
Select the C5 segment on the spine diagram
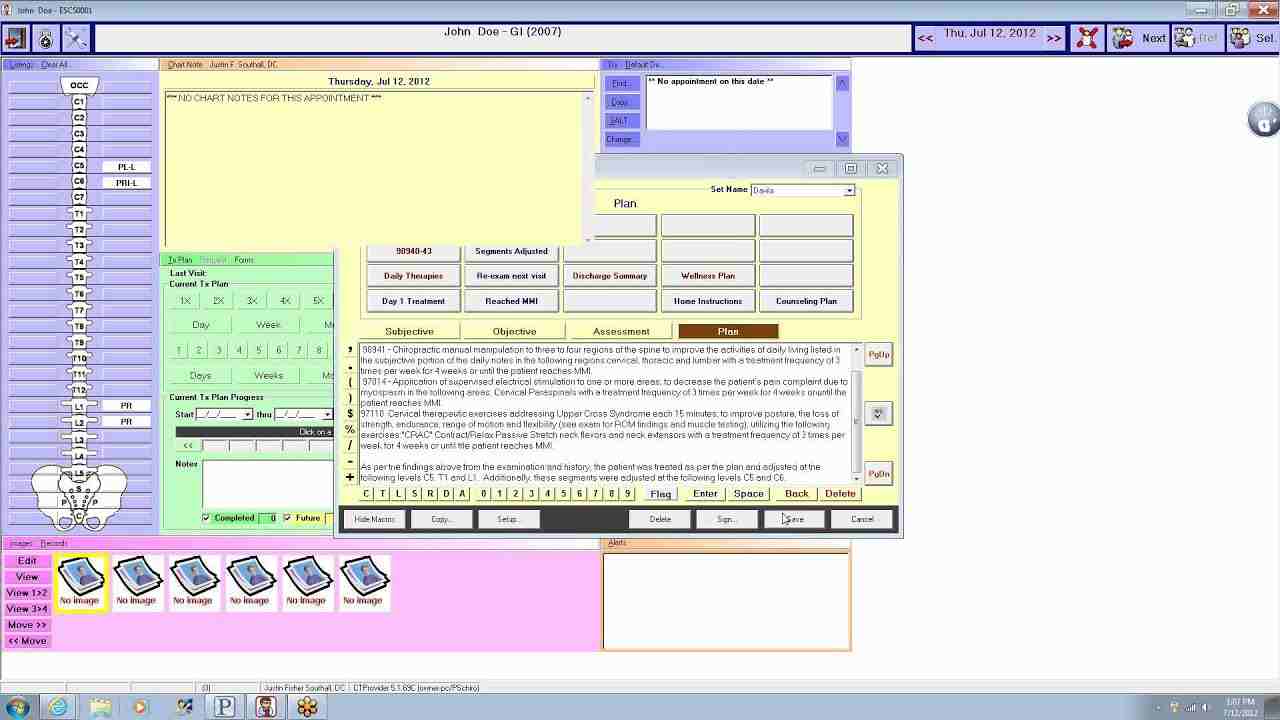pyautogui.click(x=78, y=166)
